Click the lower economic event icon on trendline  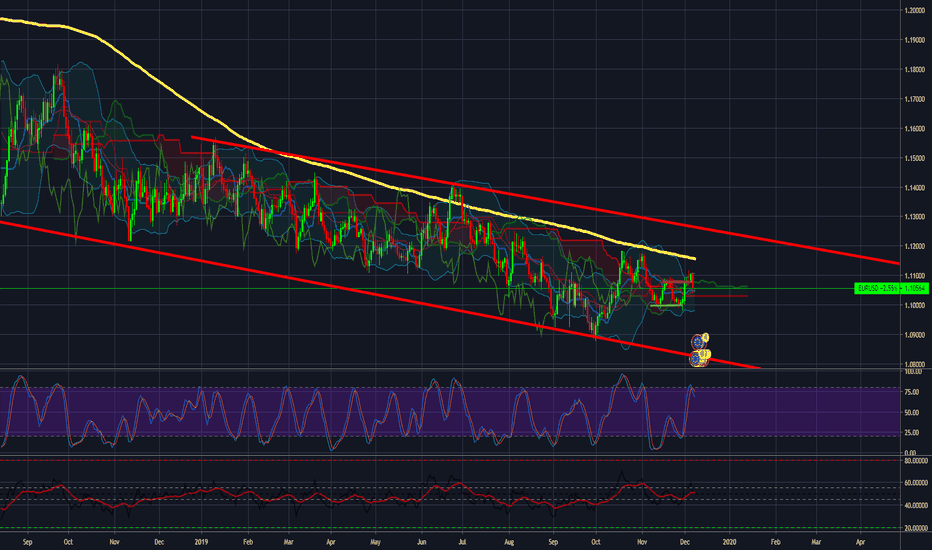[696, 356]
